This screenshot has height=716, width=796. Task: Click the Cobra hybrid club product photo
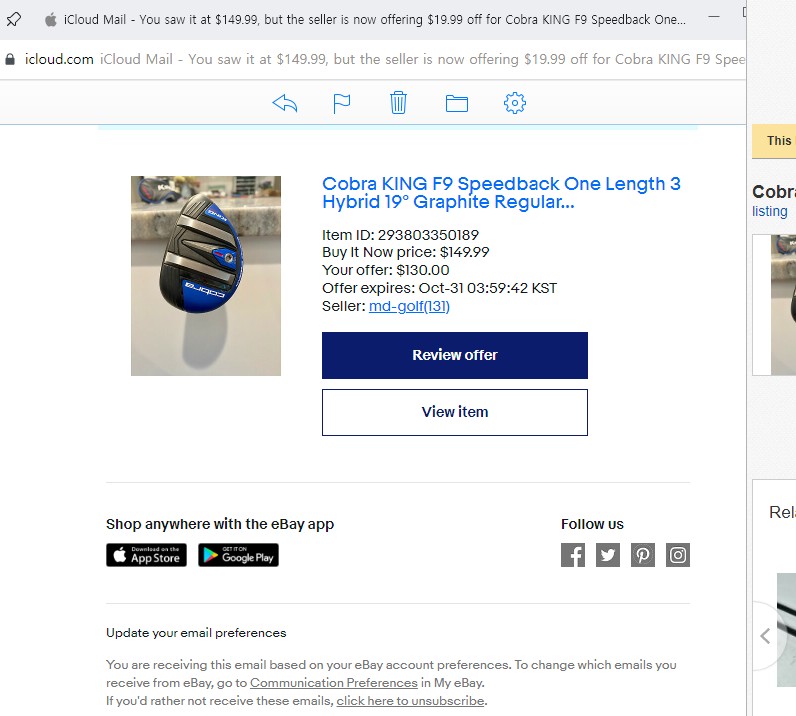pos(206,276)
